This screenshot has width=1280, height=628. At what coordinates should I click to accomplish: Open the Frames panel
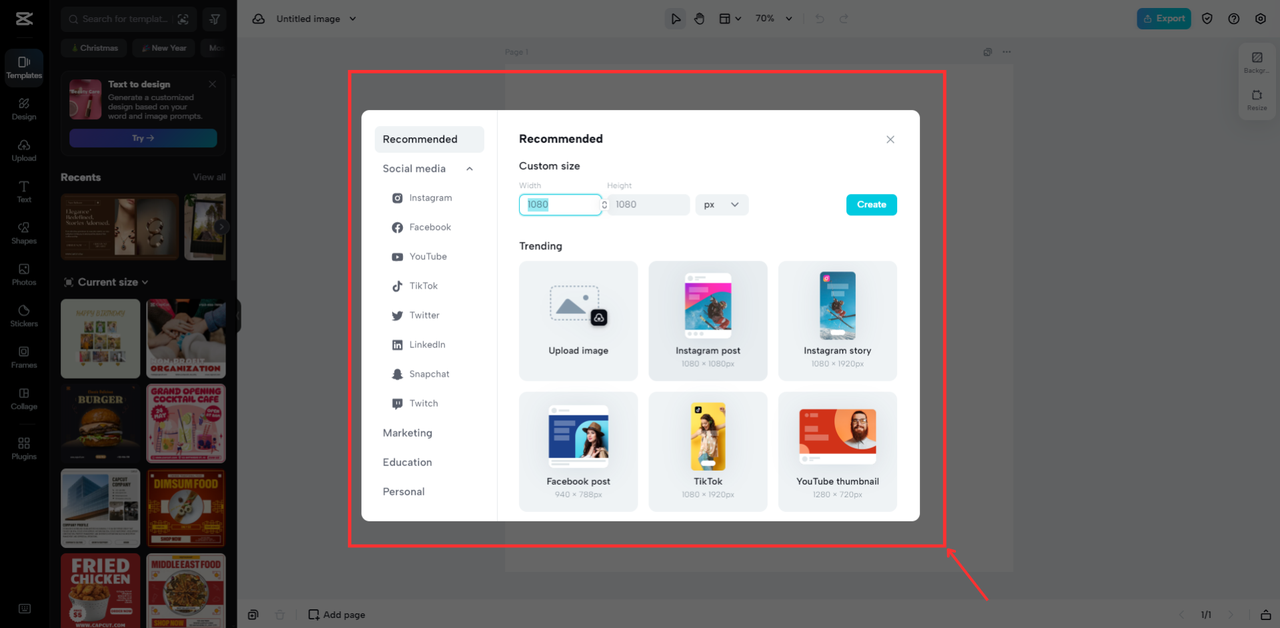click(24, 357)
